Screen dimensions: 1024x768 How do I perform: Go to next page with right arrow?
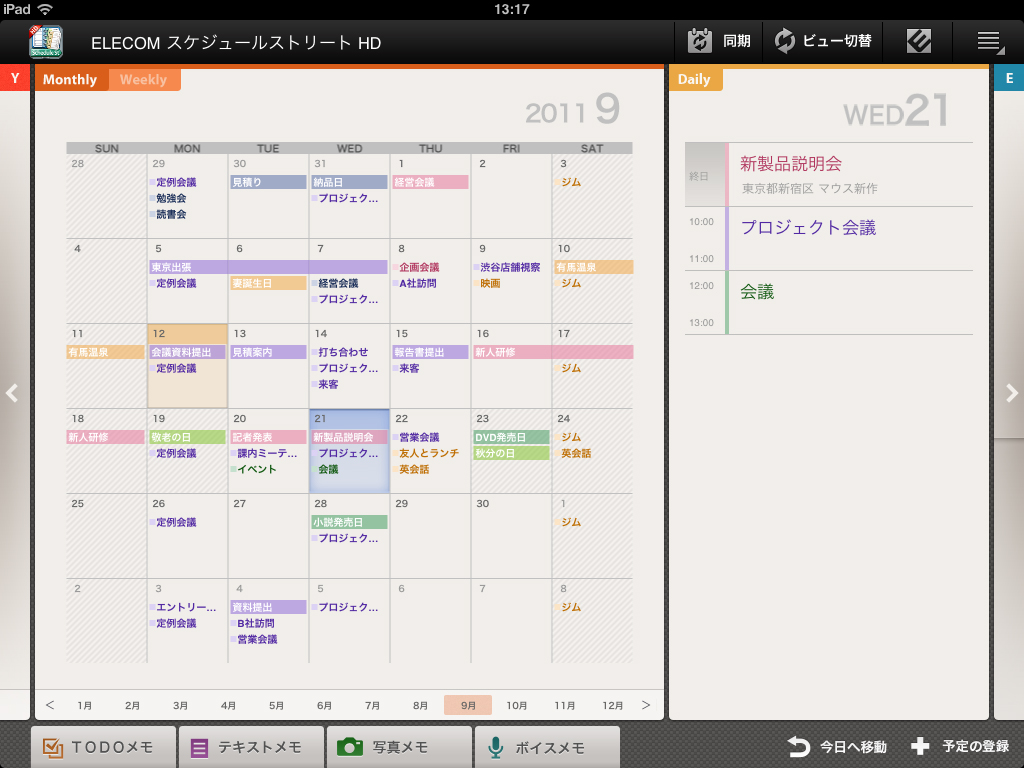tap(1012, 393)
